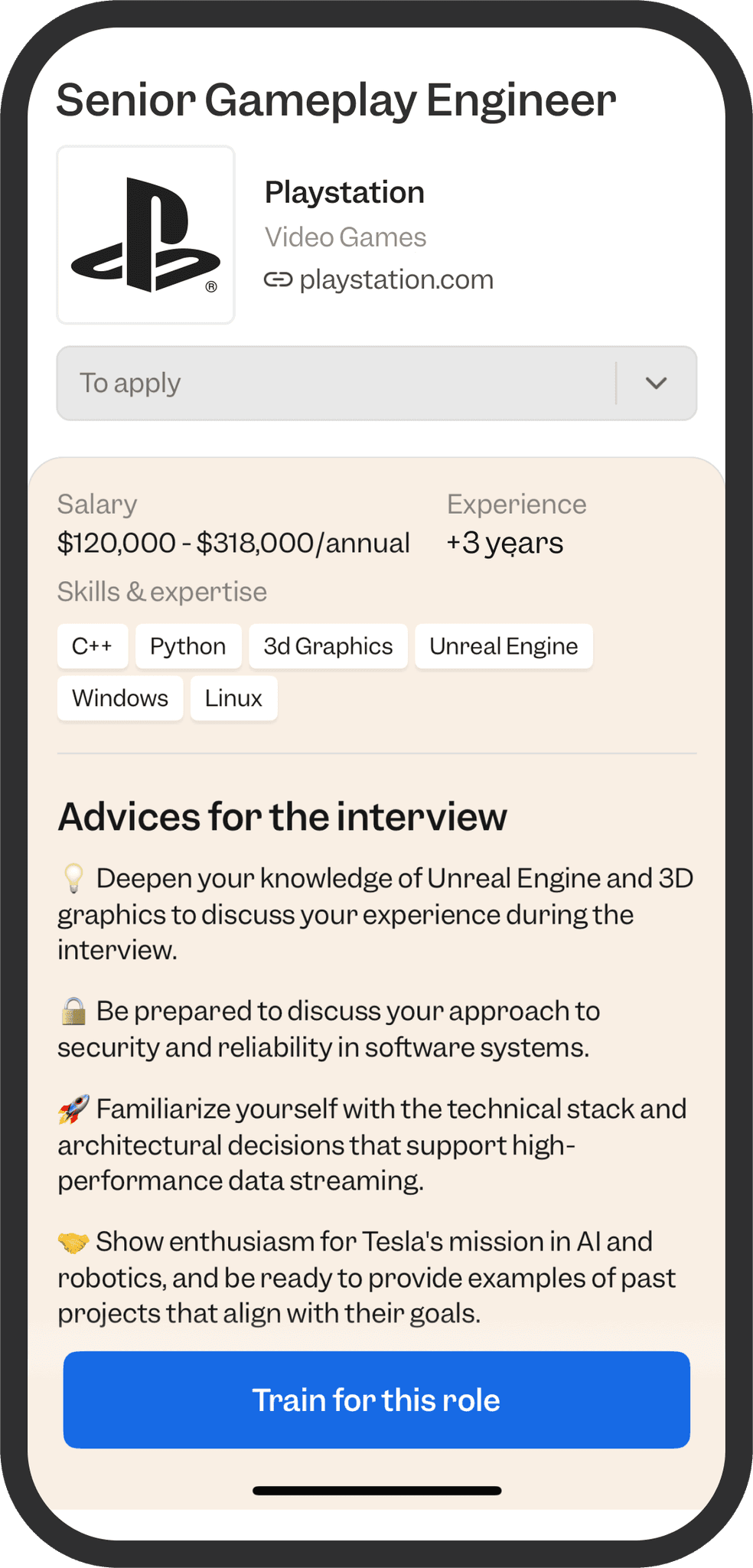Click the lock emoji in the security advice
Screen dimensions: 753x1568
(73, 1011)
